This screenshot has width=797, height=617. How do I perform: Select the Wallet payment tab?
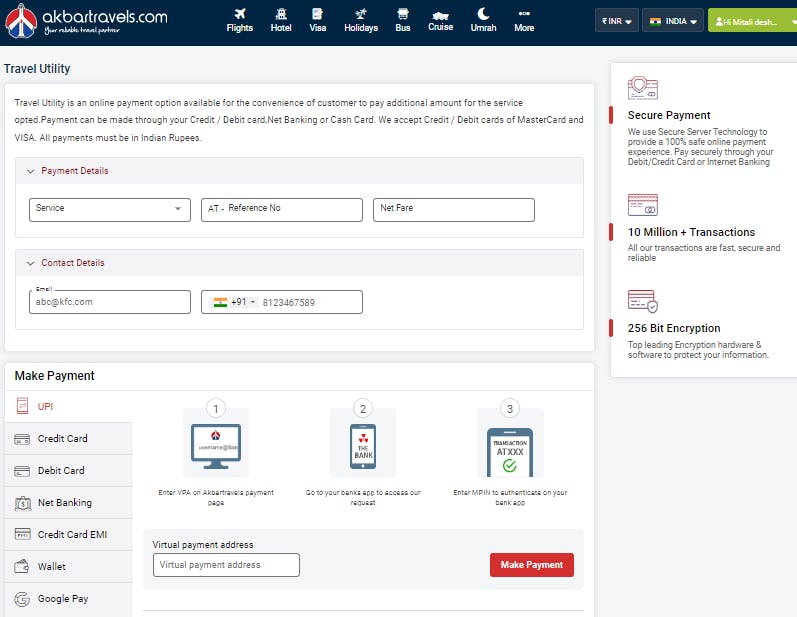click(69, 567)
